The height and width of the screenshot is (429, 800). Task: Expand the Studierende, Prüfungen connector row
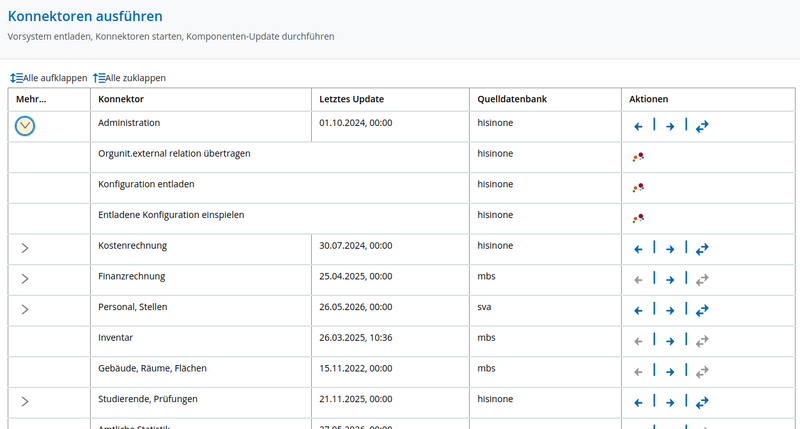(24, 402)
